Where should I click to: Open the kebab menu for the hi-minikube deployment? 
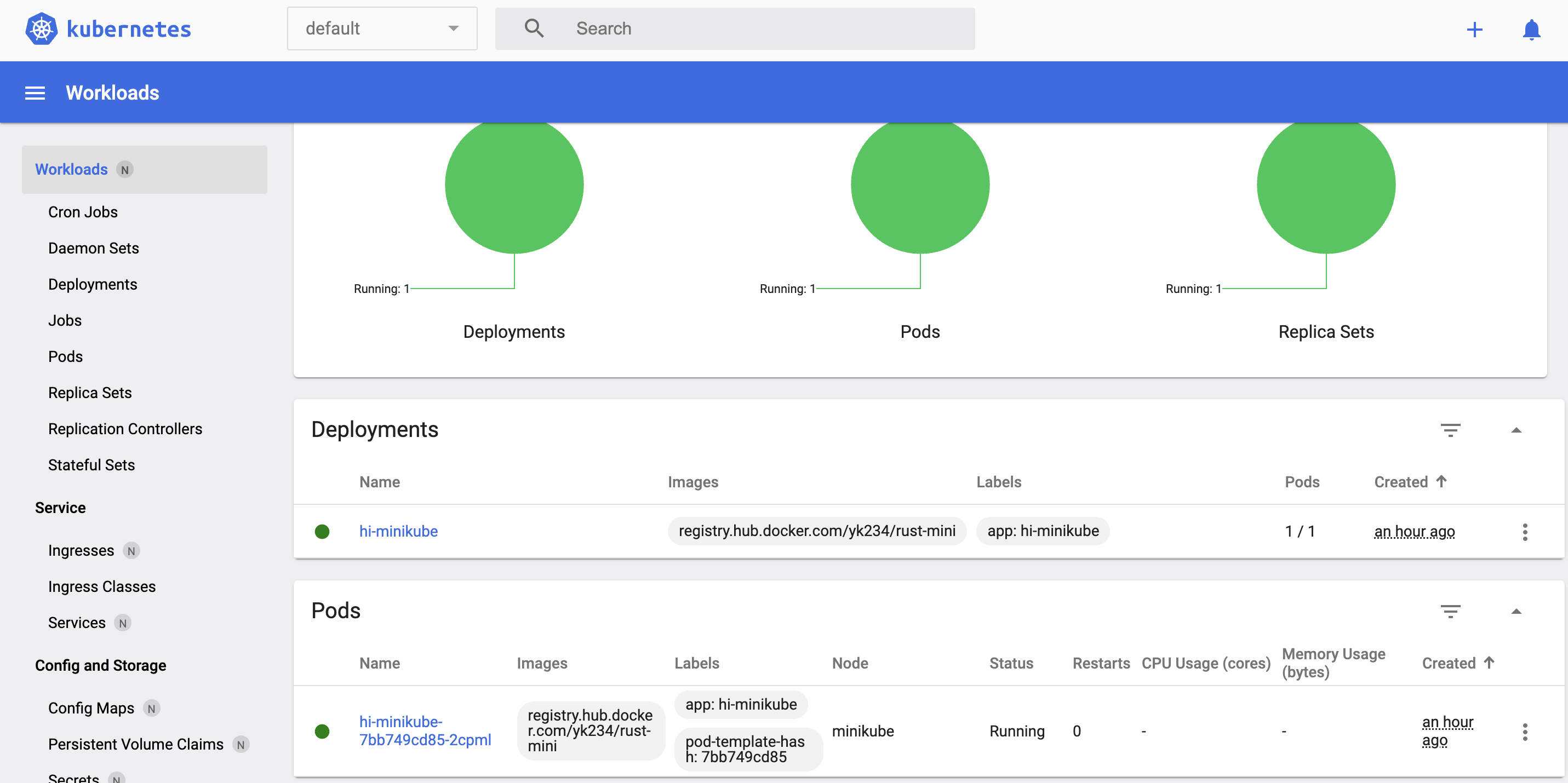[x=1525, y=531]
